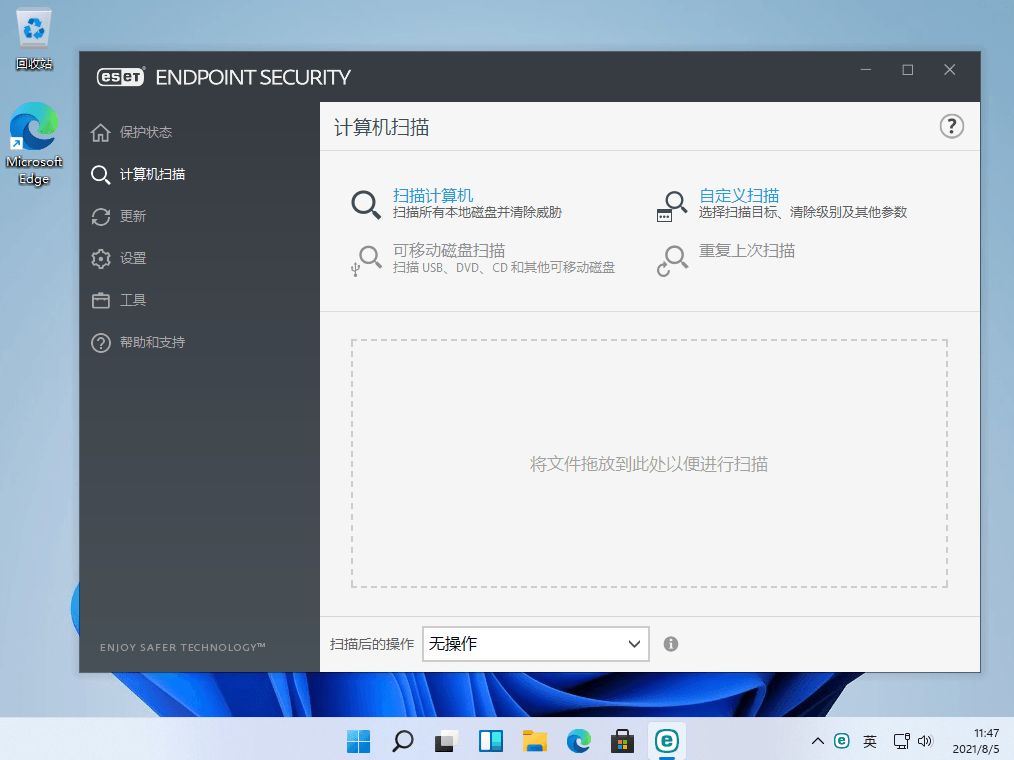Click 重复上次扫描 text
This screenshot has height=760, width=1014.
click(746, 250)
